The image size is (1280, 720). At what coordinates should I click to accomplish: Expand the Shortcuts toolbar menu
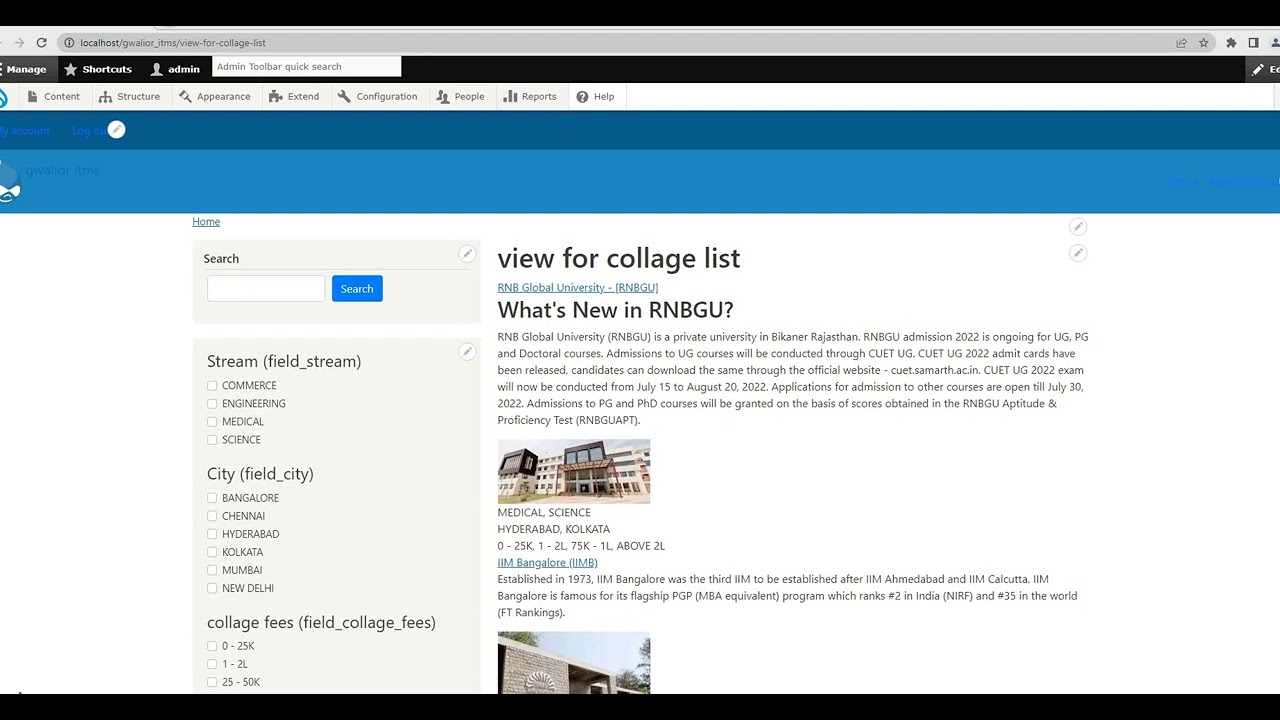[x=98, y=69]
